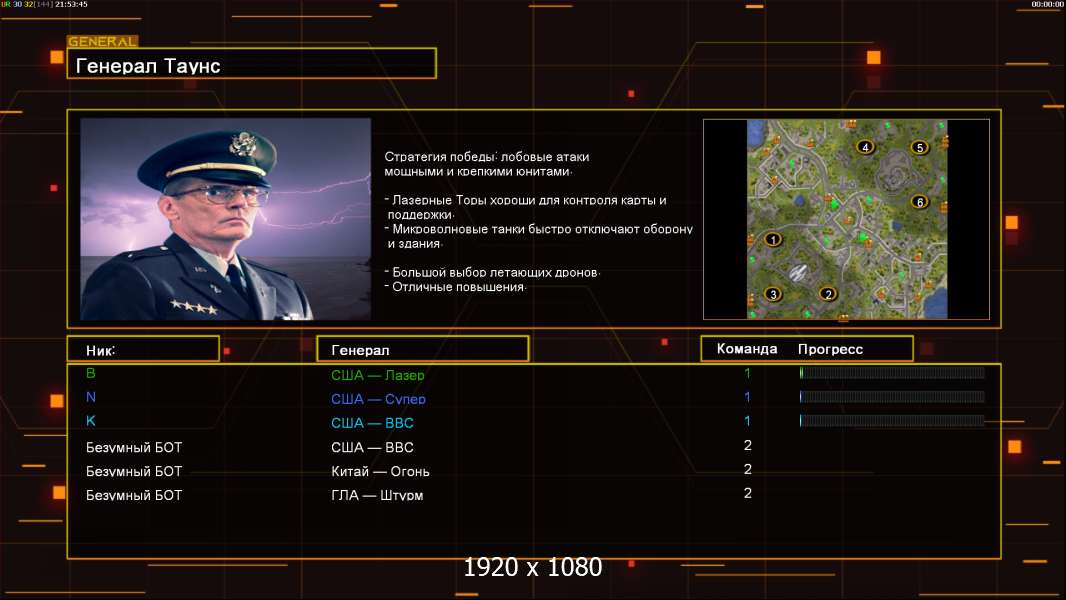Select the blue player nickname N
Viewport: 1066px width, 600px height.
pos(90,397)
